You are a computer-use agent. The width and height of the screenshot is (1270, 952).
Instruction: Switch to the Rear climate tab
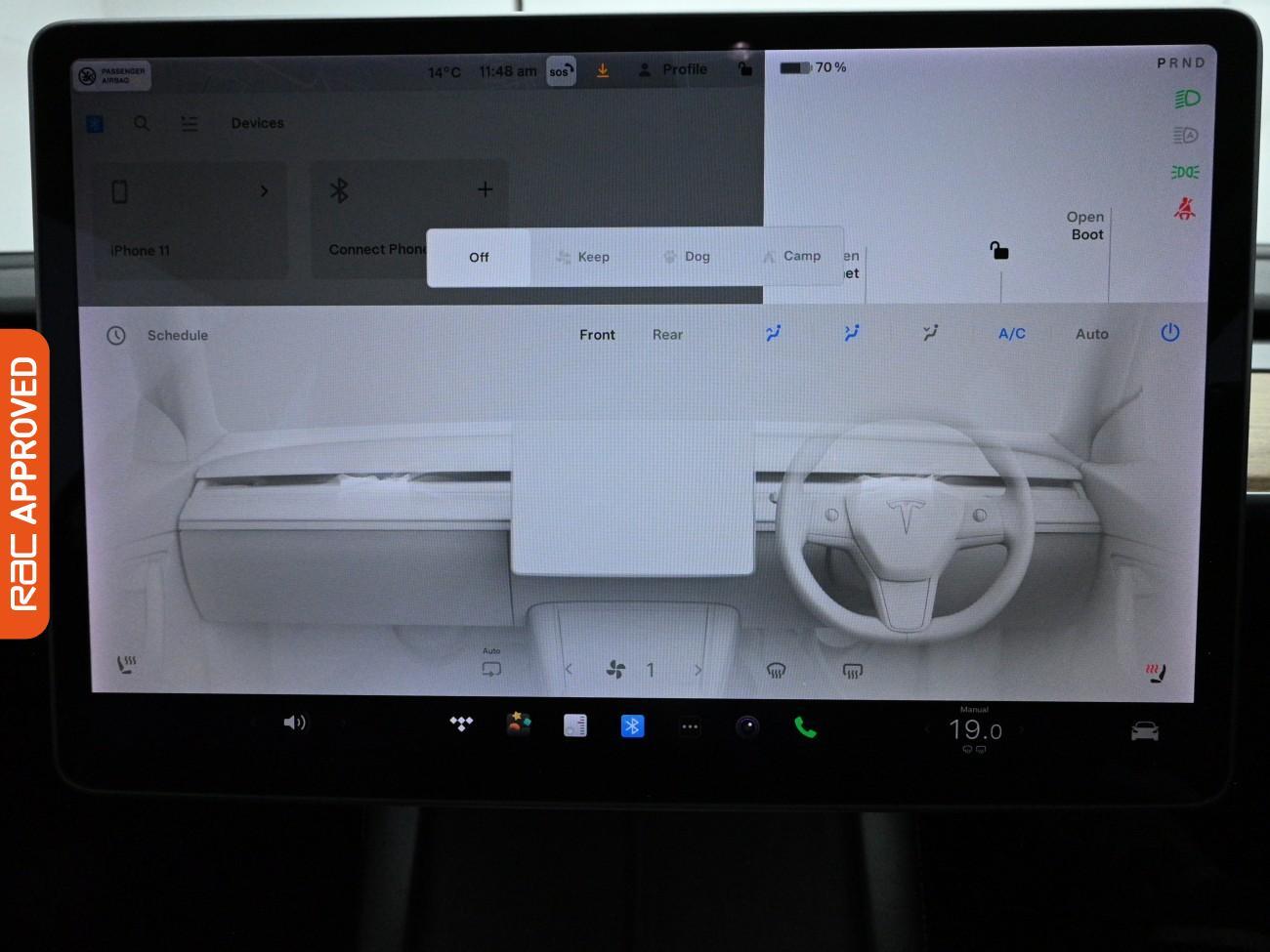(667, 334)
